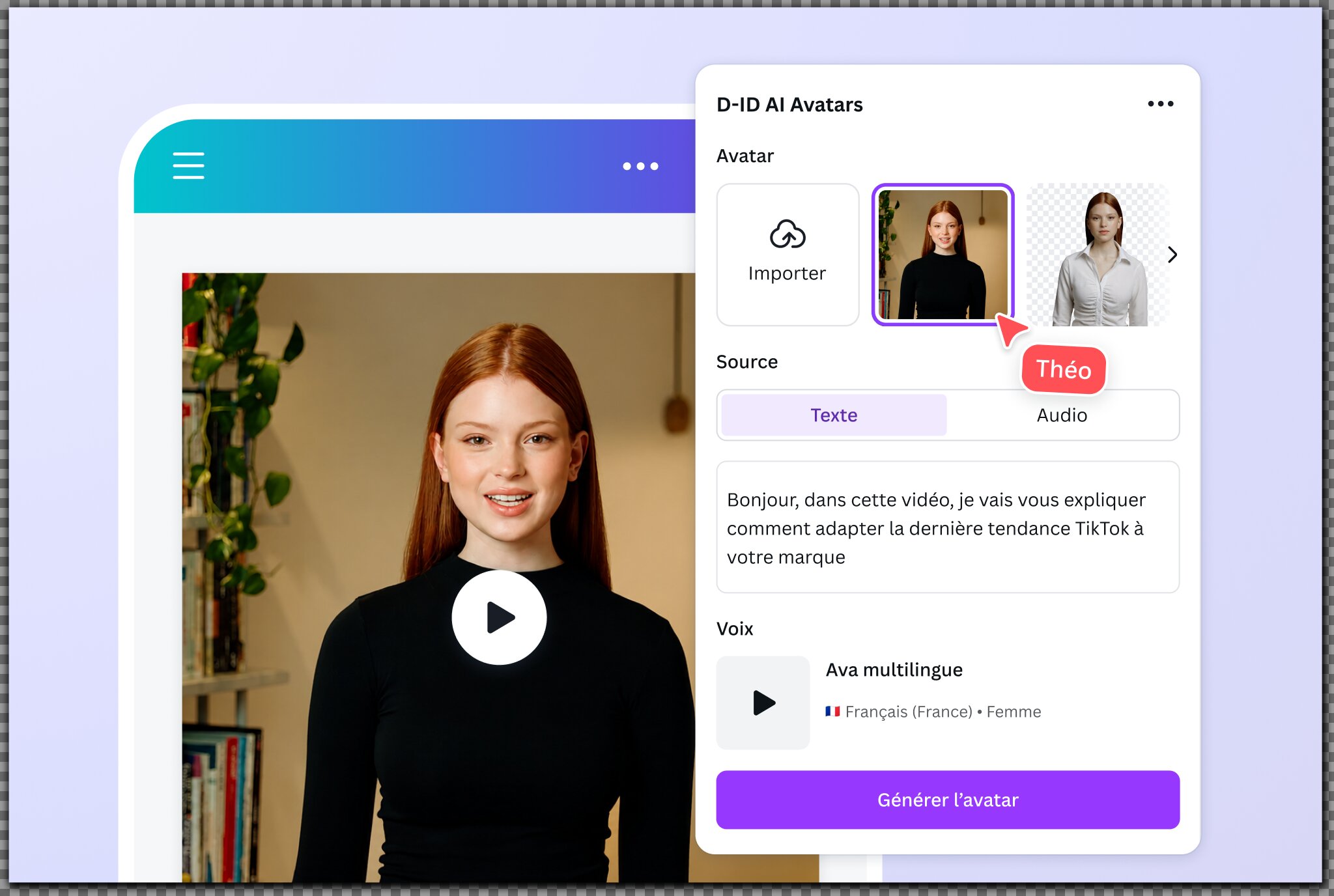Click the Voix section label

point(735,628)
